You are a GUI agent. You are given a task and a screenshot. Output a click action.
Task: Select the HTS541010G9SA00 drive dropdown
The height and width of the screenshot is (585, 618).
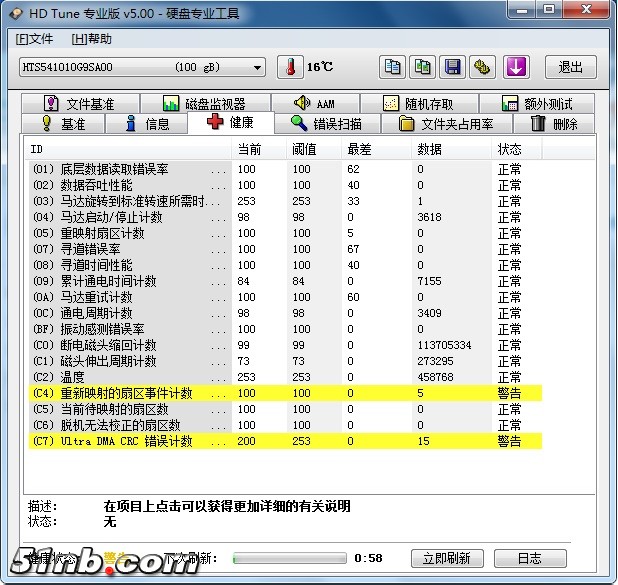pyautogui.click(x=142, y=67)
